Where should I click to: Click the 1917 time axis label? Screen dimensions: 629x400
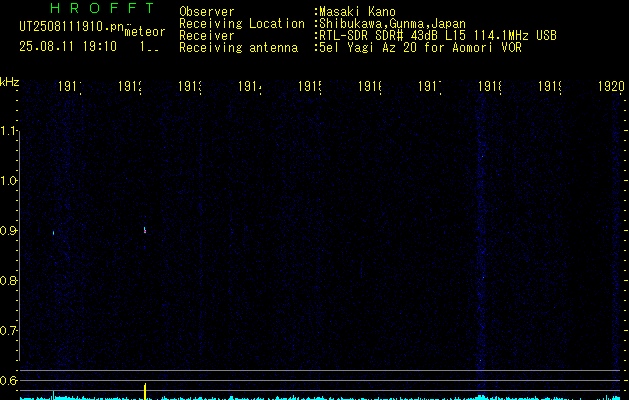[430, 86]
